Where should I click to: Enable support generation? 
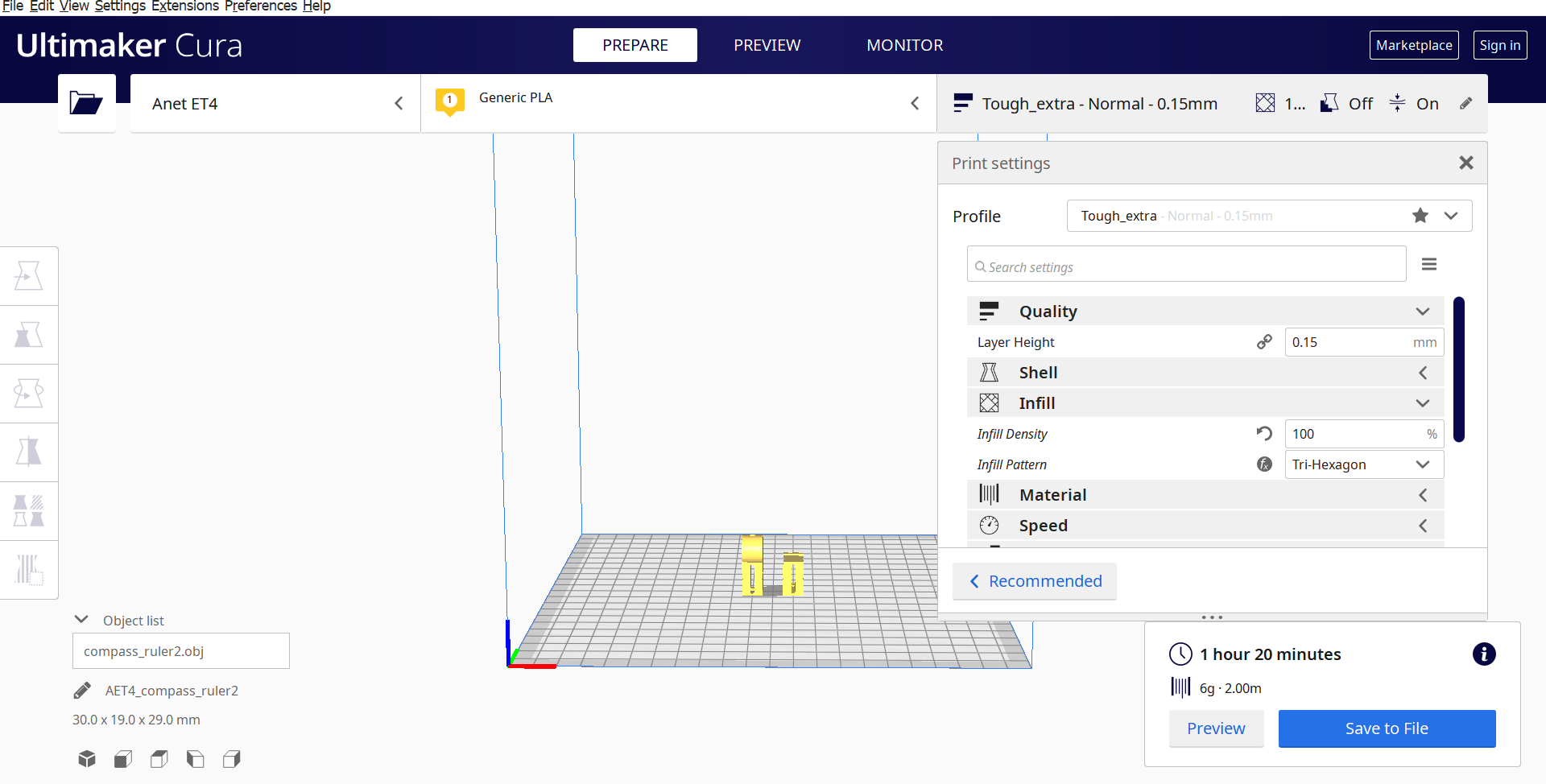1346,103
